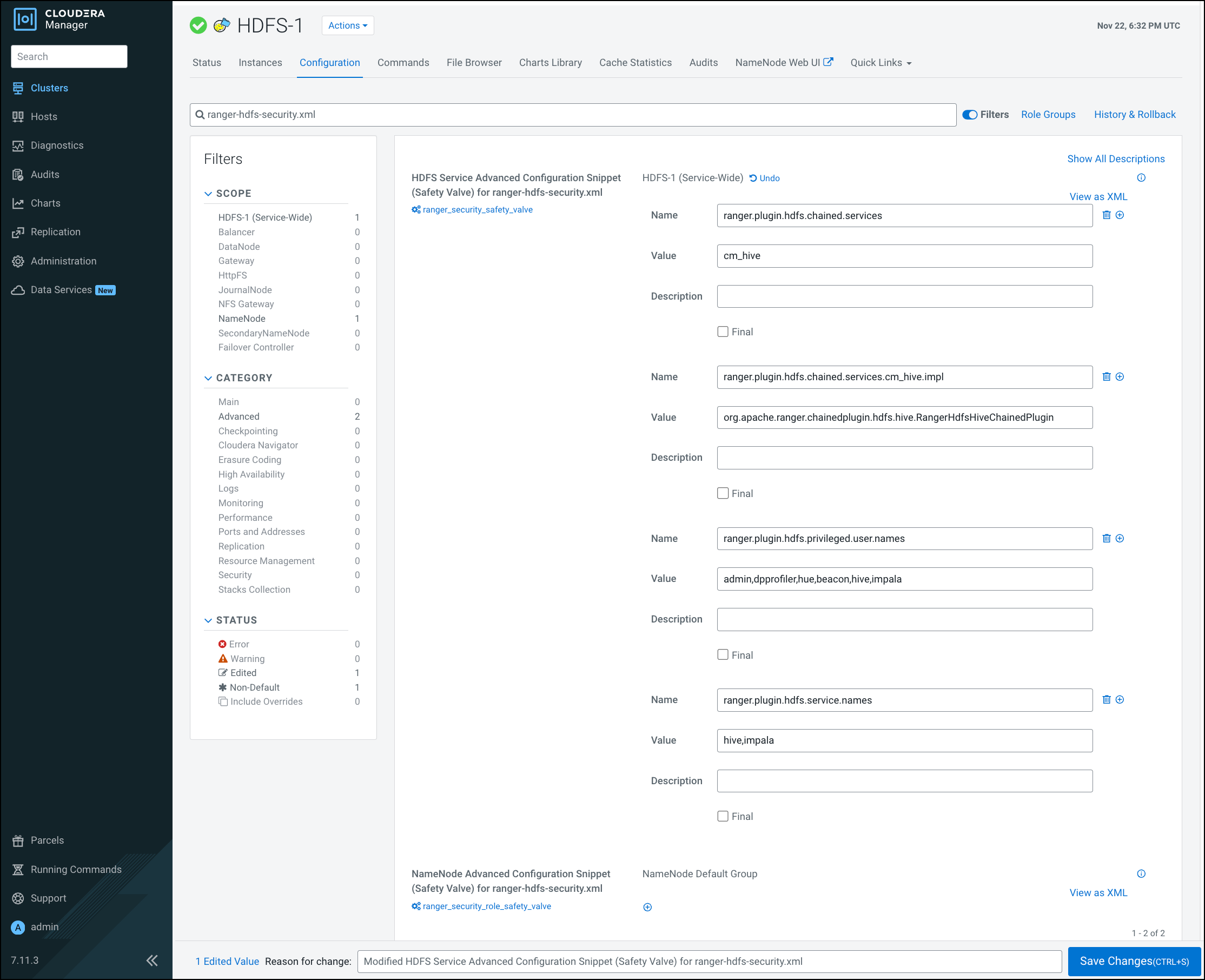Filter by Advanced category
This screenshot has width=1205, height=980.
239,416
